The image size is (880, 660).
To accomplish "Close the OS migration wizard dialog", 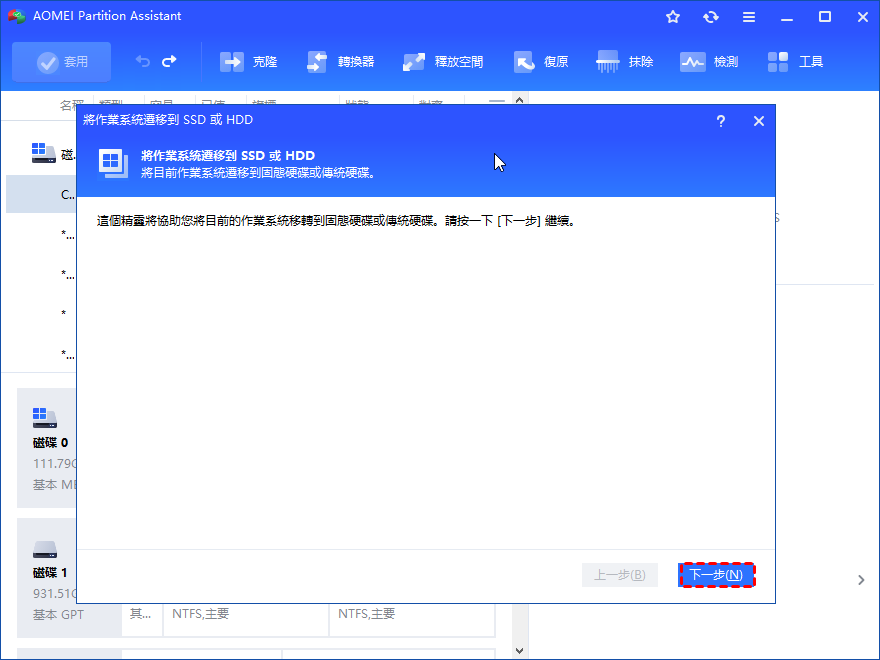I will pyautogui.click(x=759, y=121).
